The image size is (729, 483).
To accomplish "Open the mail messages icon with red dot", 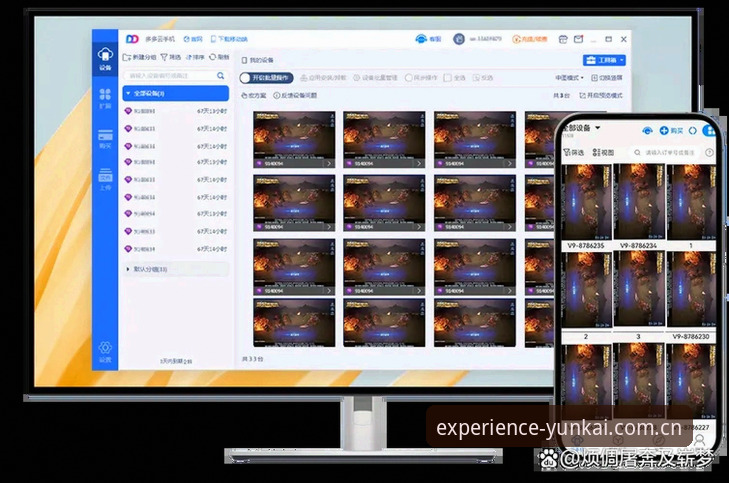I will [578, 39].
